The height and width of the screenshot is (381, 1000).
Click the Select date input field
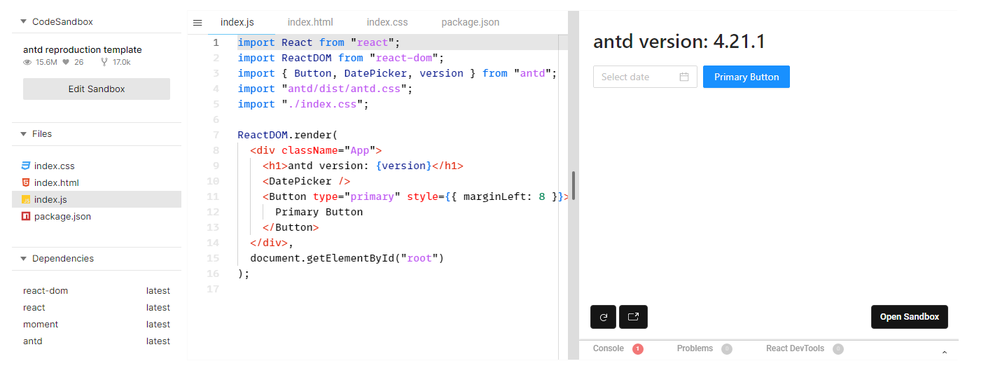click(645, 77)
